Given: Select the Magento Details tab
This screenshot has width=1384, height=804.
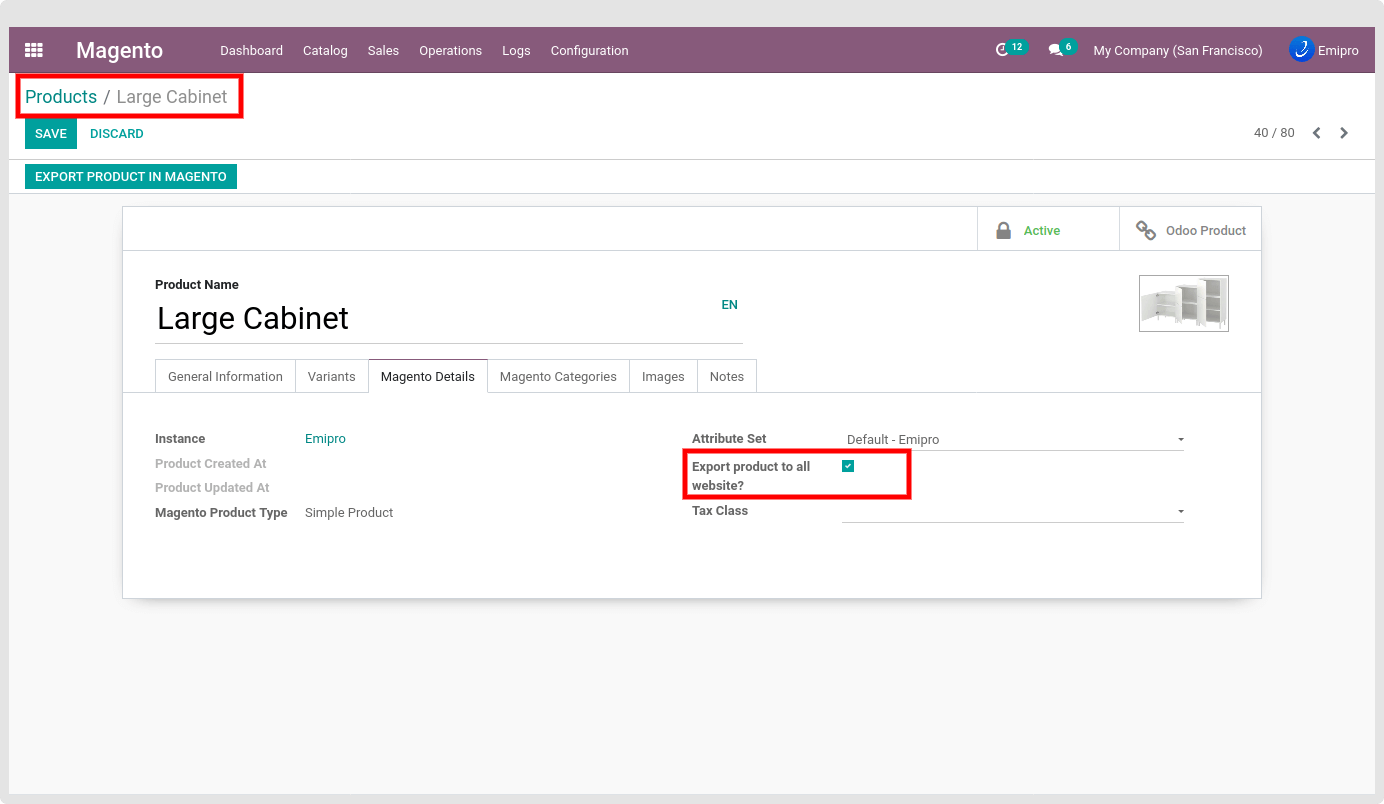Looking at the screenshot, I should [428, 376].
